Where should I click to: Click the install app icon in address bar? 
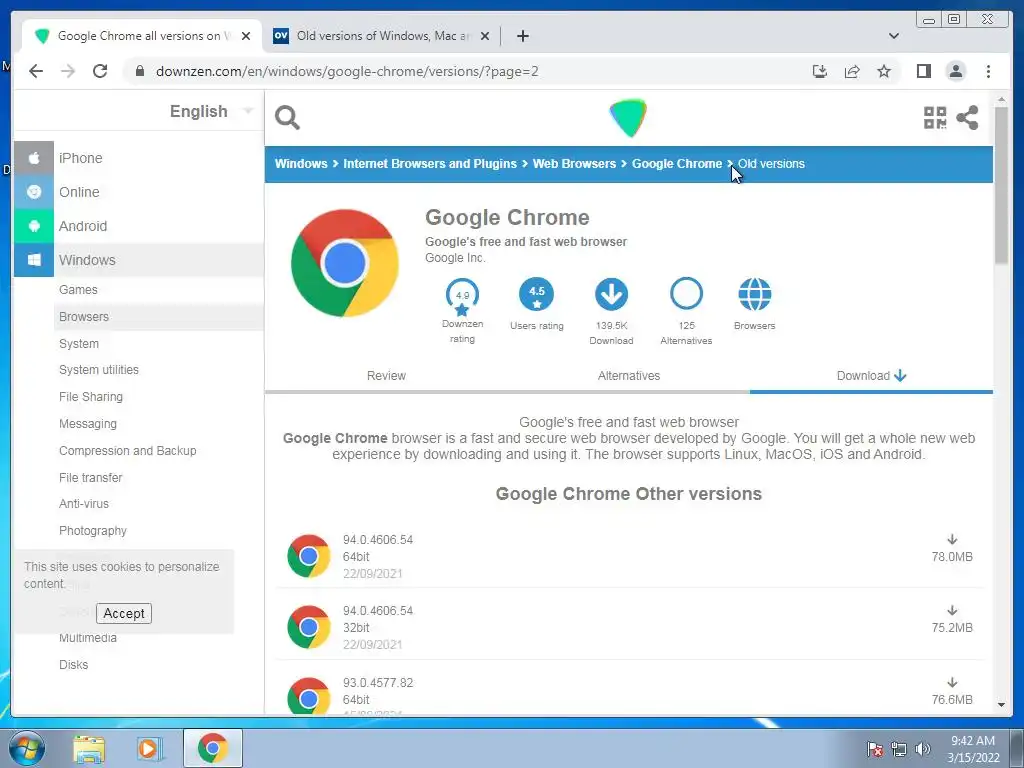click(x=820, y=71)
